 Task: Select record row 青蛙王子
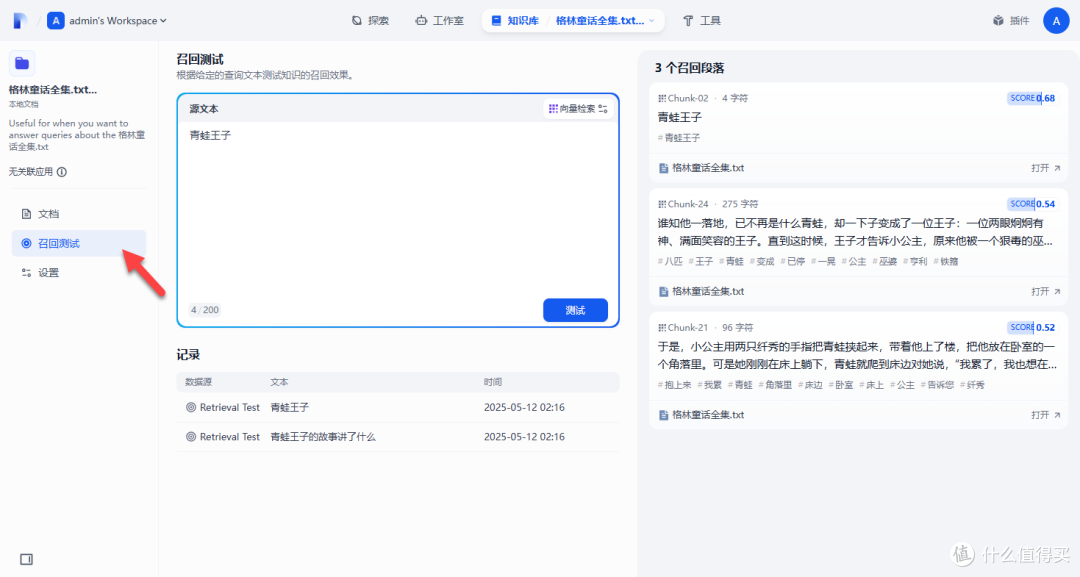point(398,408)
